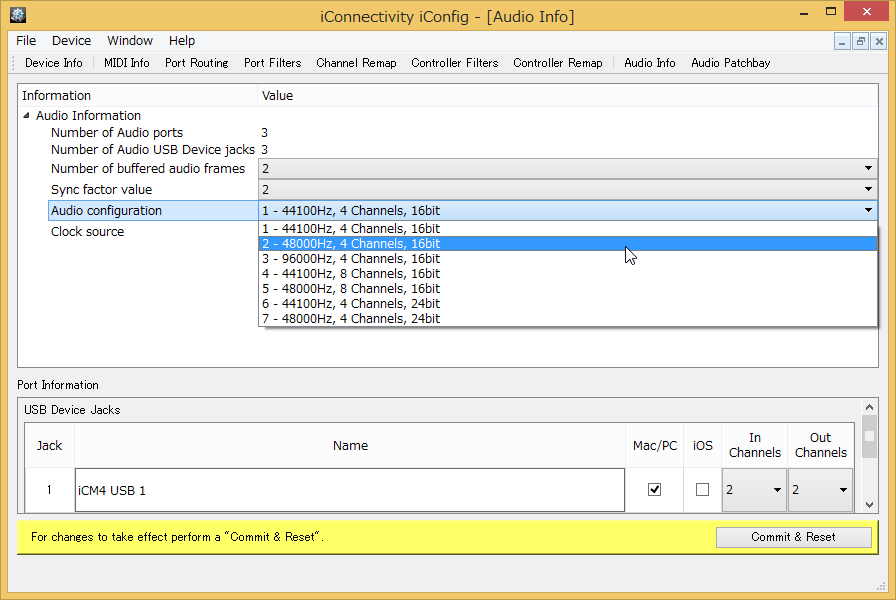
Task: Enable iOS checkbox for iCM4 USB 1
Action: coord(702,490)
